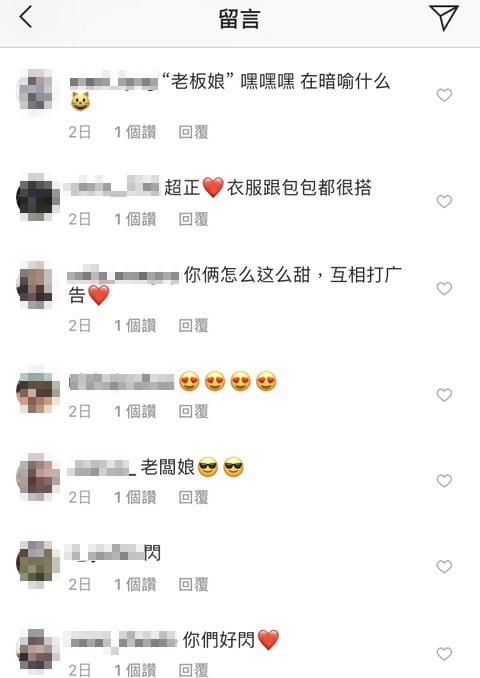View likes on 超正 comment

tap(135, 220)
